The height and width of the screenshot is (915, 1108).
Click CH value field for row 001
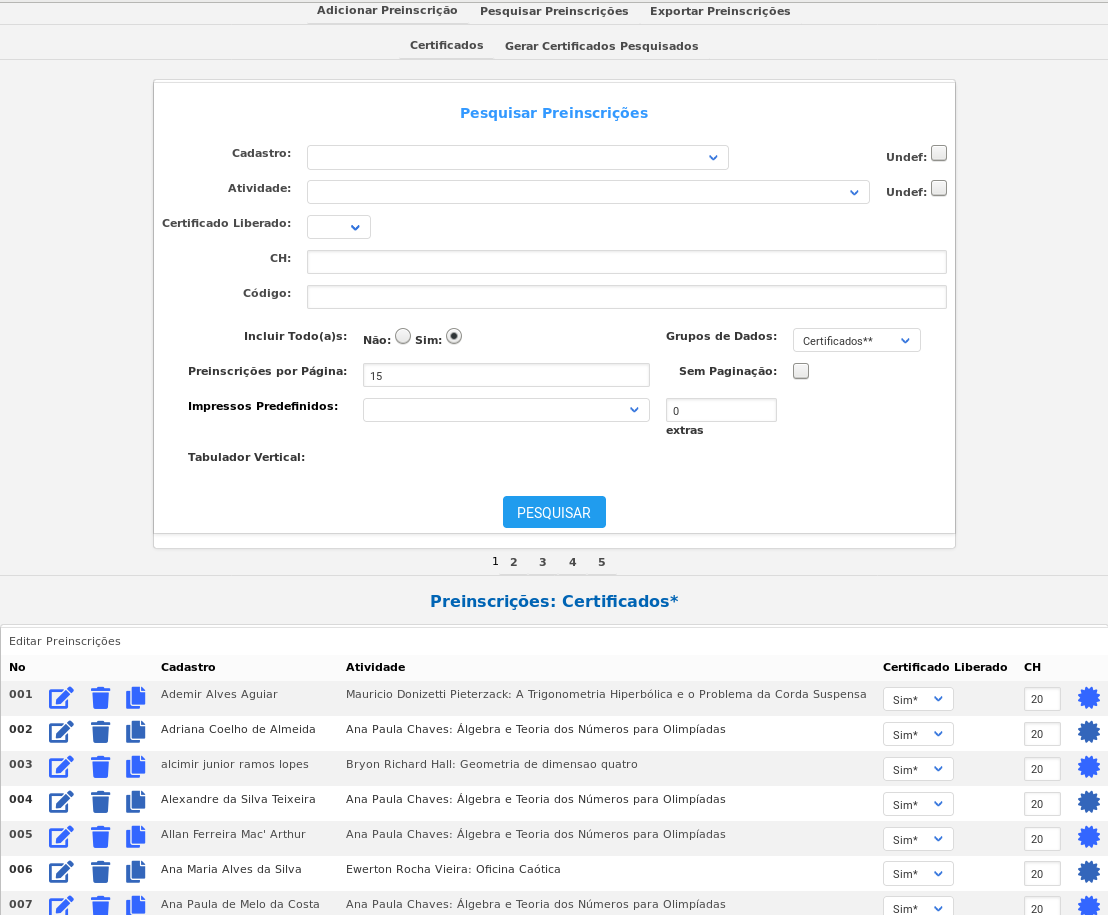(x=1042, y=699)
